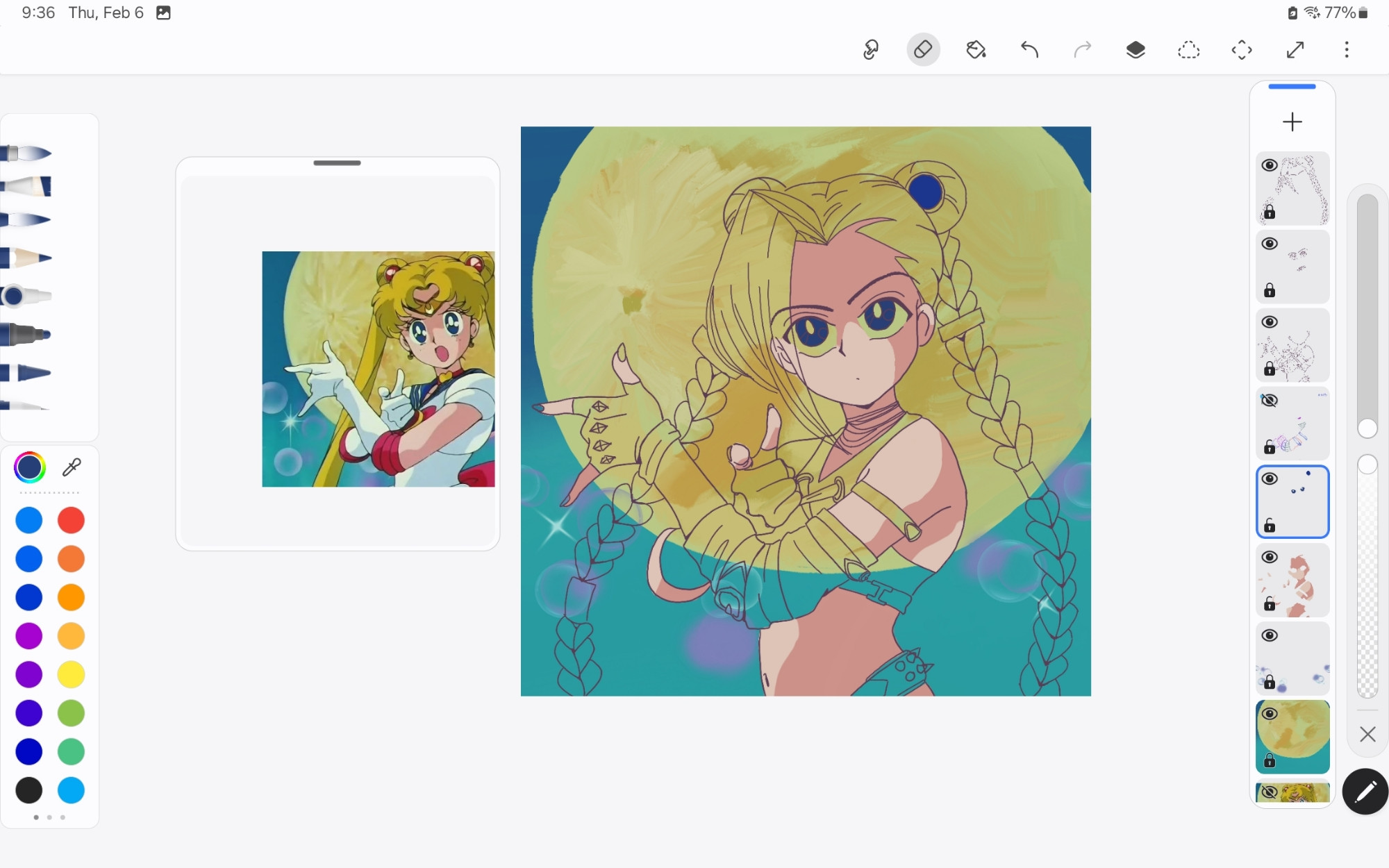The height and width of the screenshot is (868, 1389).
Task: Open the layers panel icon
Action: click(1136, 50)
